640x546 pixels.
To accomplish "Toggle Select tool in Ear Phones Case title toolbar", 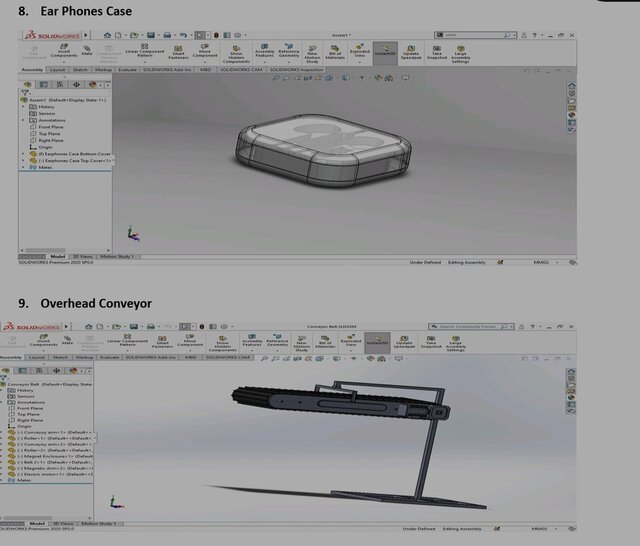I will tap(200, 35).
